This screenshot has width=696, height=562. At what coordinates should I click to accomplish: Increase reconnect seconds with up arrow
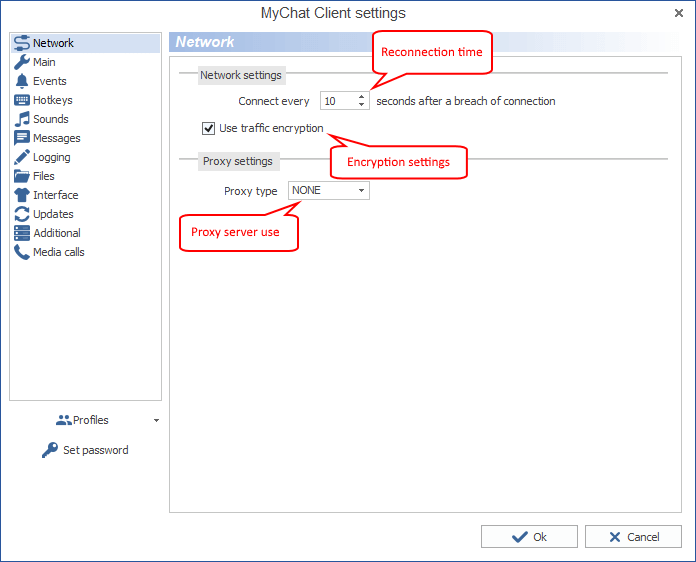click(x=362, y=96)
